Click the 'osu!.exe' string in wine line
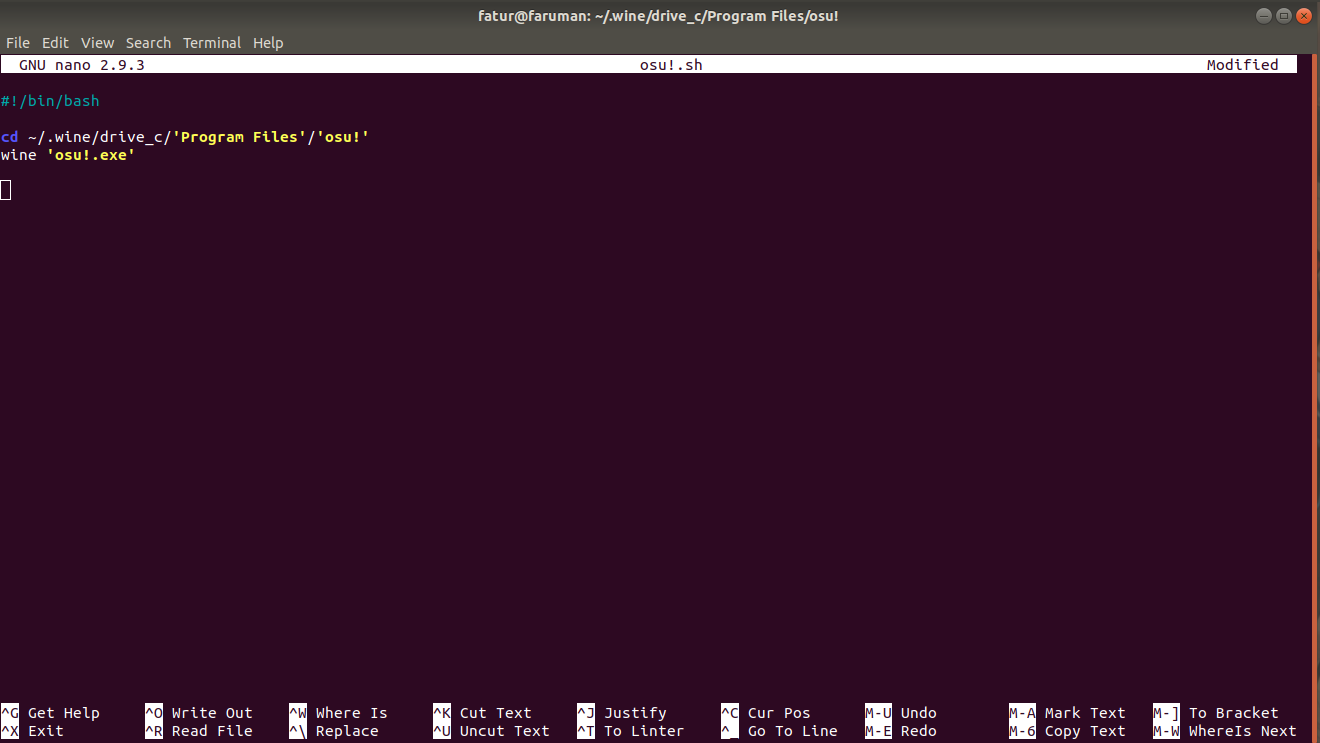This screenshot has height=743, width=1320. pos(91,155)
